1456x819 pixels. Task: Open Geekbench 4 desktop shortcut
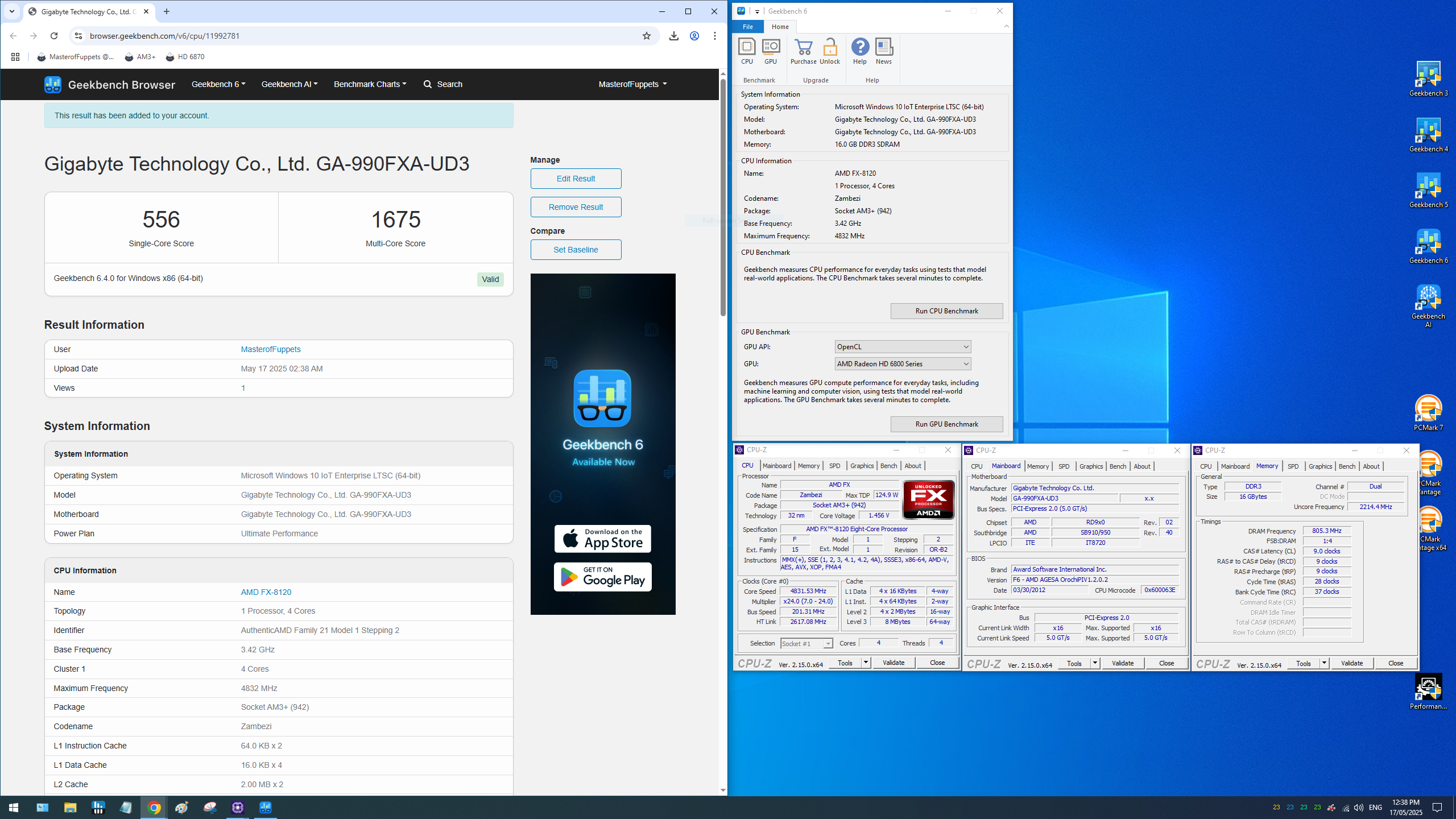[1428, 135]
